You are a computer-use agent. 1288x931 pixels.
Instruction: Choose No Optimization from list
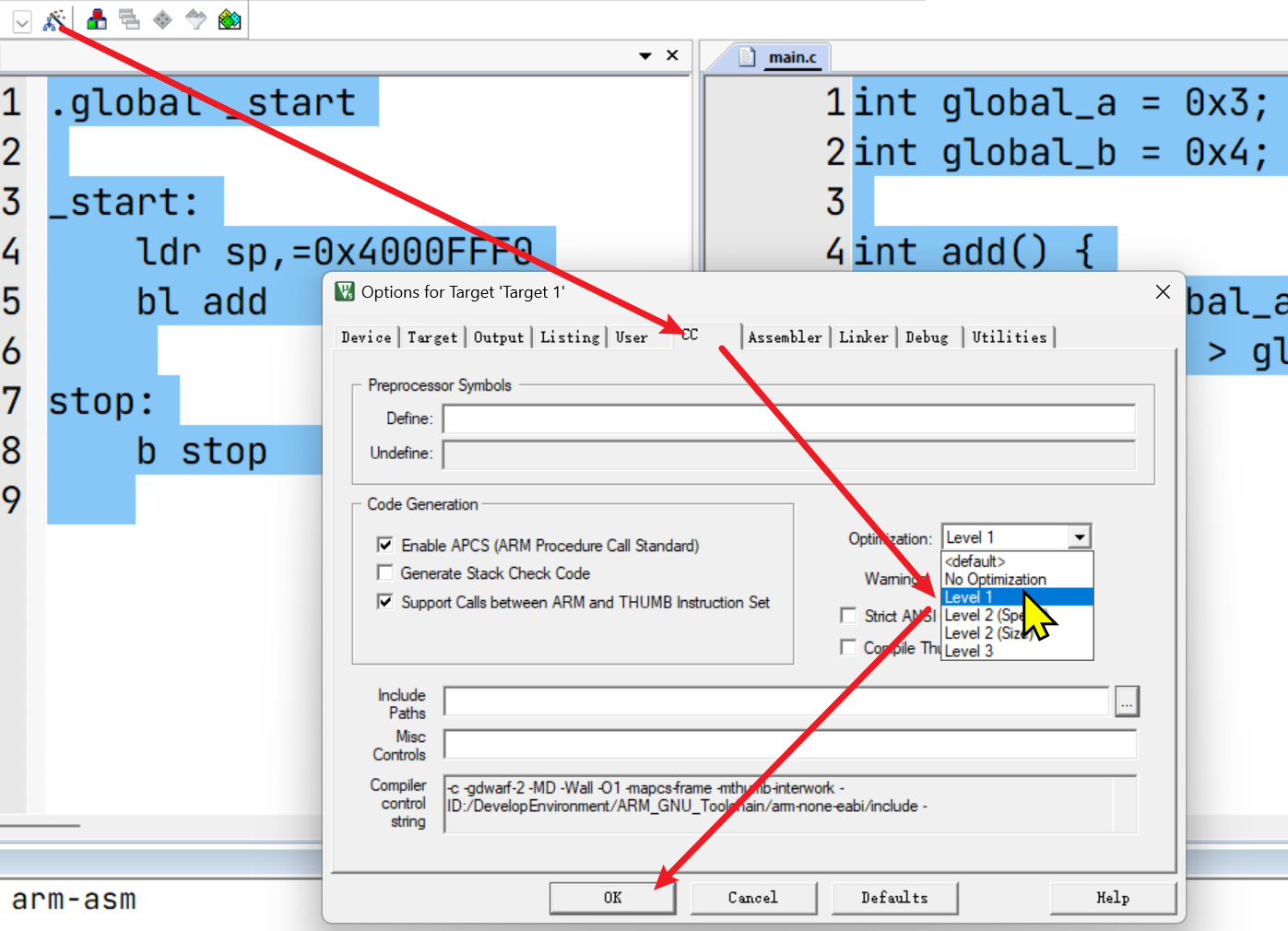pos(1017,579)
